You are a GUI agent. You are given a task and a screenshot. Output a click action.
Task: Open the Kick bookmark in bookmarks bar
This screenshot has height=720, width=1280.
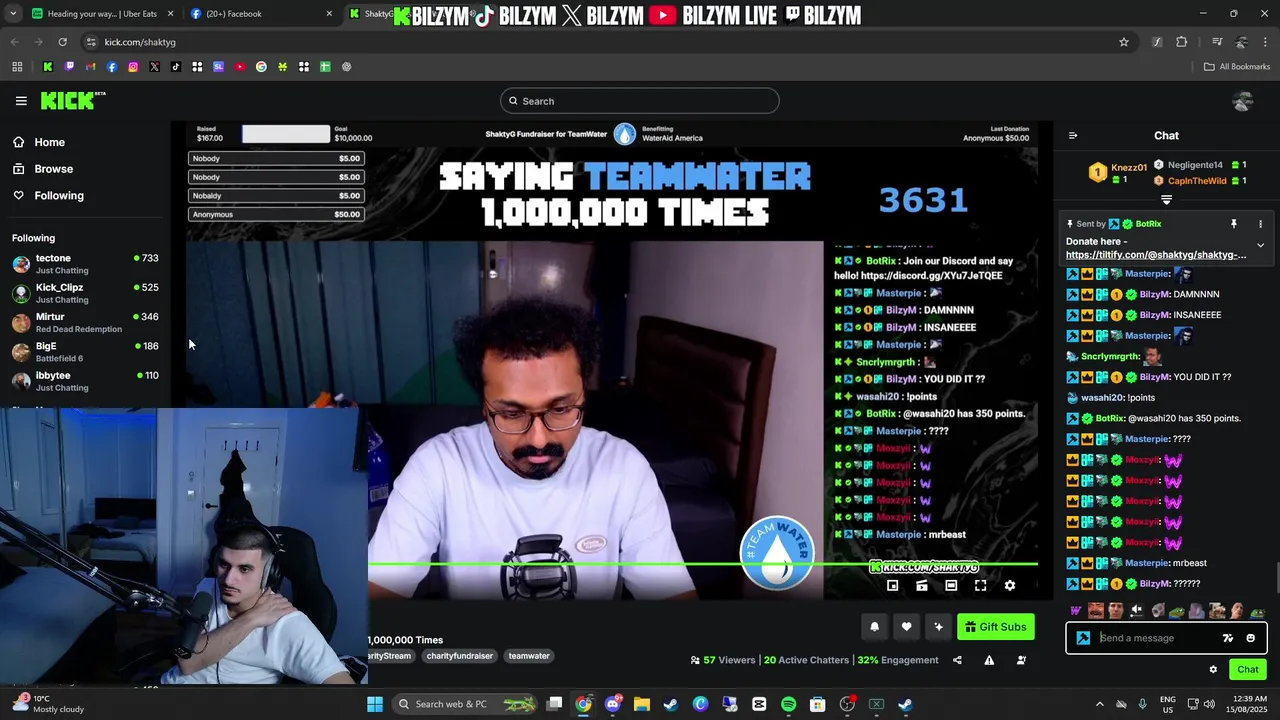point(47,67)
